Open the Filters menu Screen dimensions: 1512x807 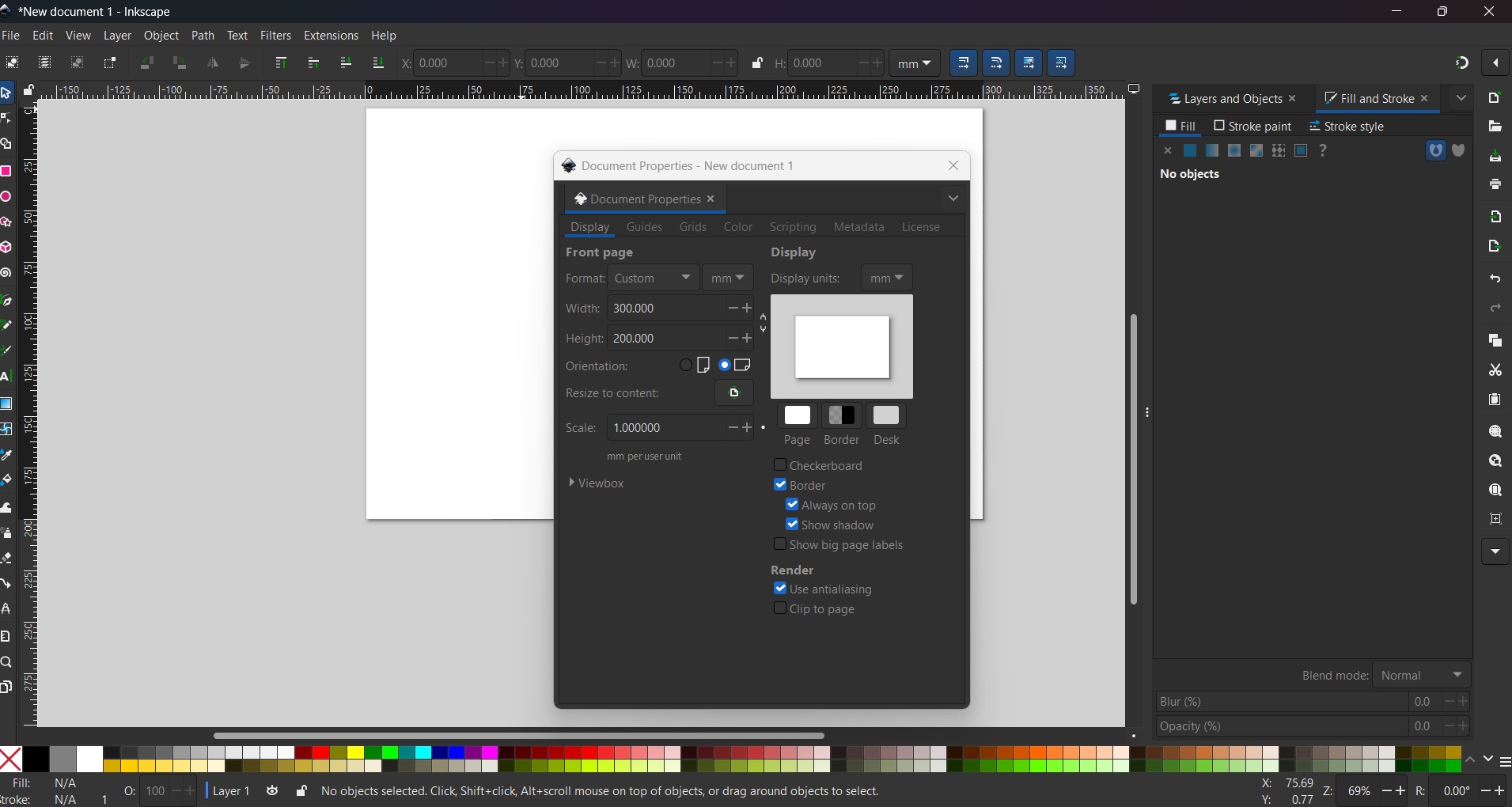(x=275, y=36)
